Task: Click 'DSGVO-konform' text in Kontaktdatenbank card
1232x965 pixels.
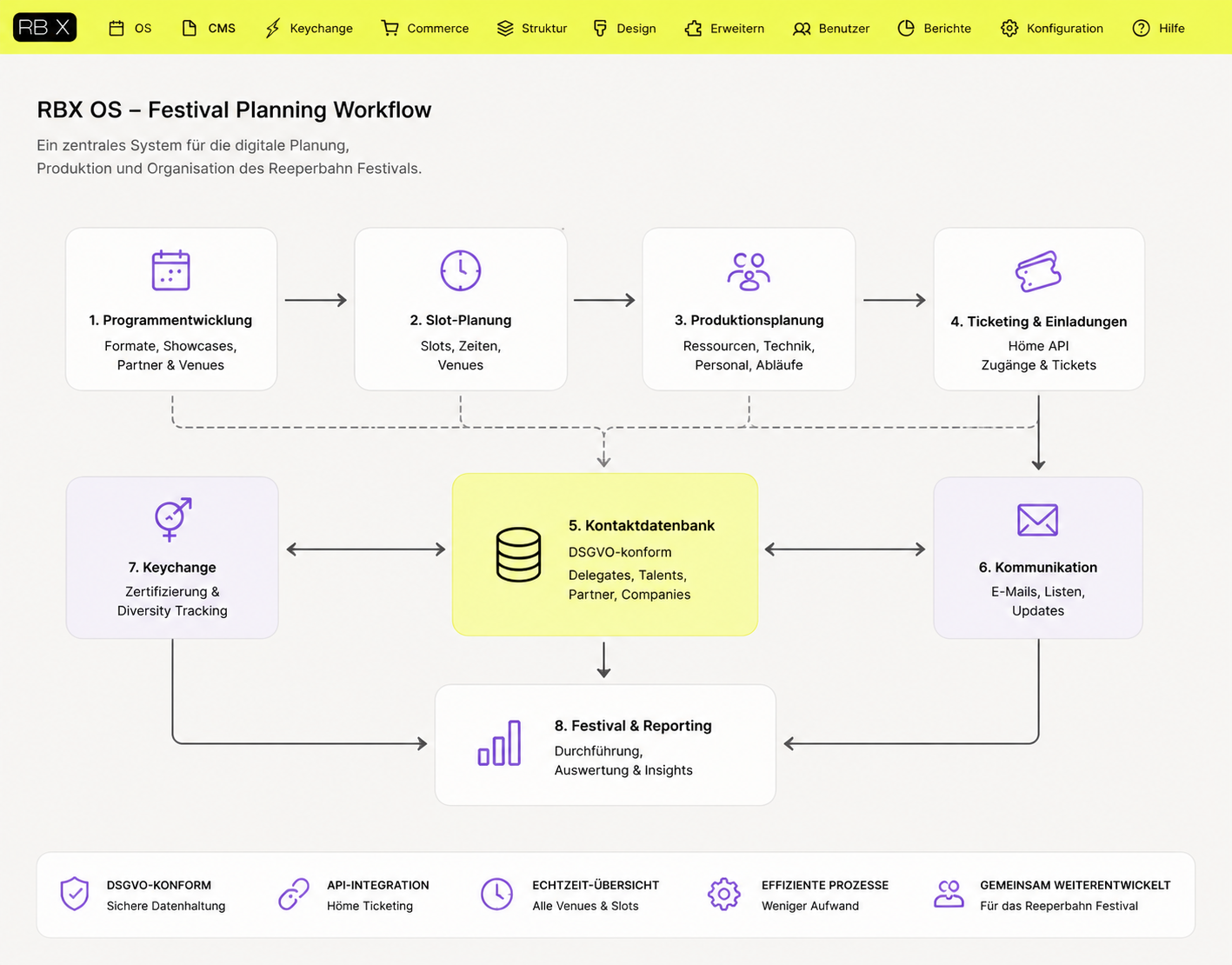Action: (x=620, y=552)
